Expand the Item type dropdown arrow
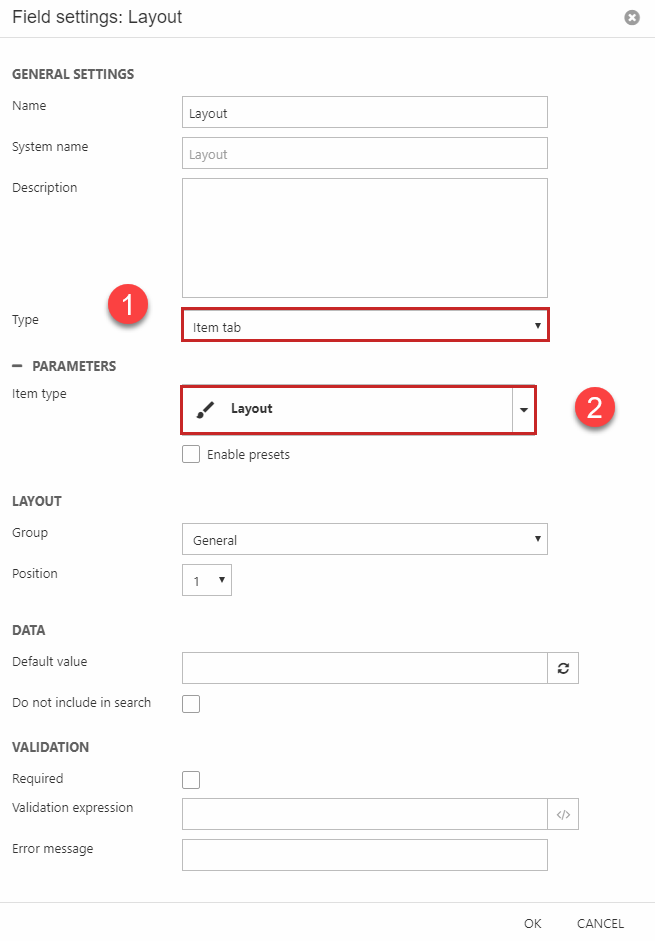Image resolution: width=655 pixels, height=941 pixels. click(524, 410)
